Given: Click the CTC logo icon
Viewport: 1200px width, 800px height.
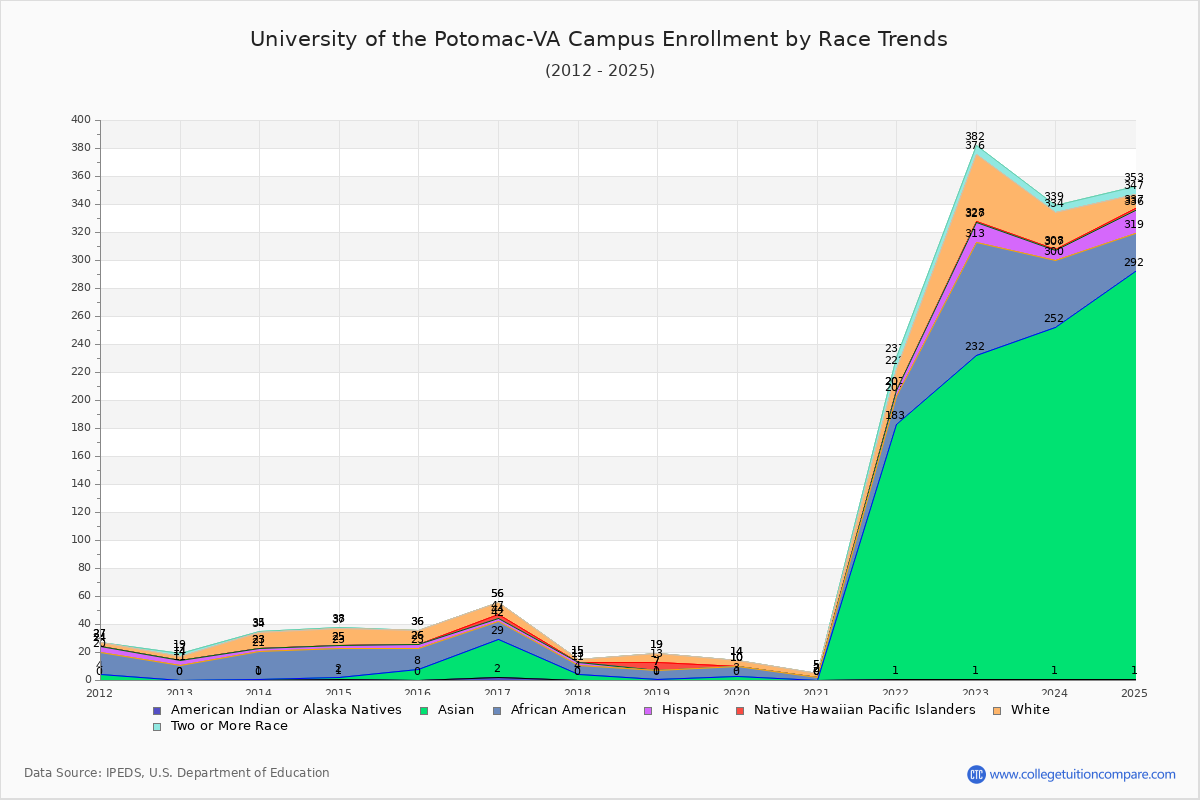Looking at the screenshot, I should 976,774.
